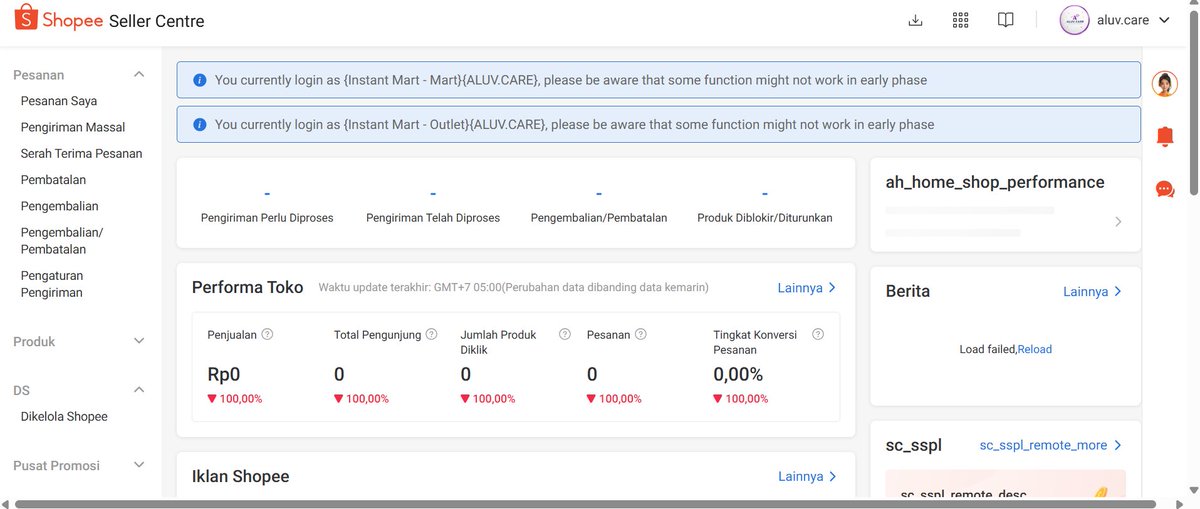Image resolution: width=1200 pixels, height=509 pixels.
Task: Click Tingkat Konversi Pesanan 0,00% value
Action: pyautogui.click(x=738, y=375)
